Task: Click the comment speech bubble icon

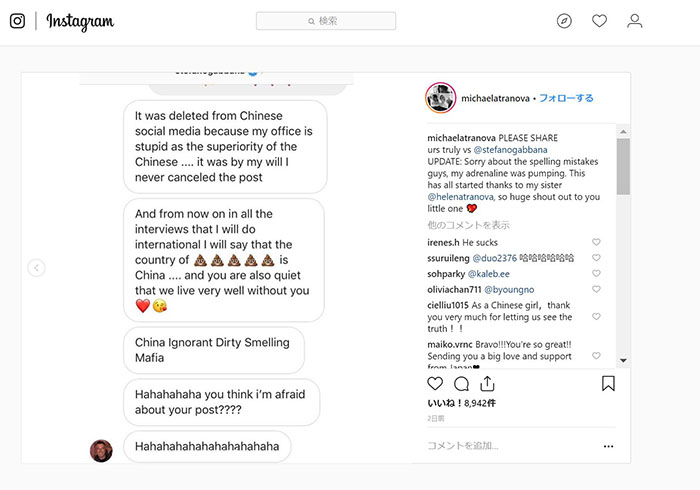Action: 461,383
